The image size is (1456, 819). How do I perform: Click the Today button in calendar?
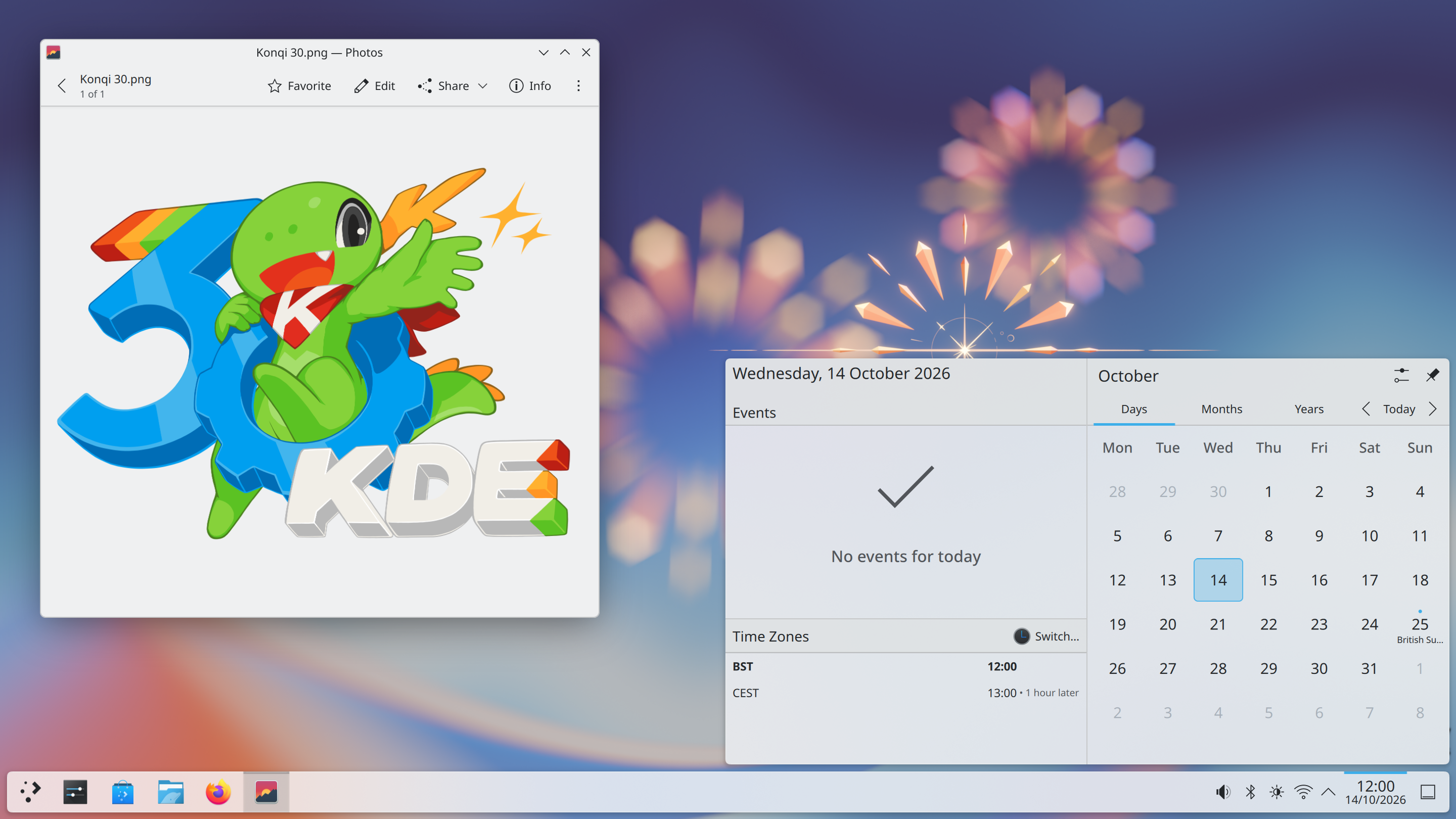[x=1399, y=408]
